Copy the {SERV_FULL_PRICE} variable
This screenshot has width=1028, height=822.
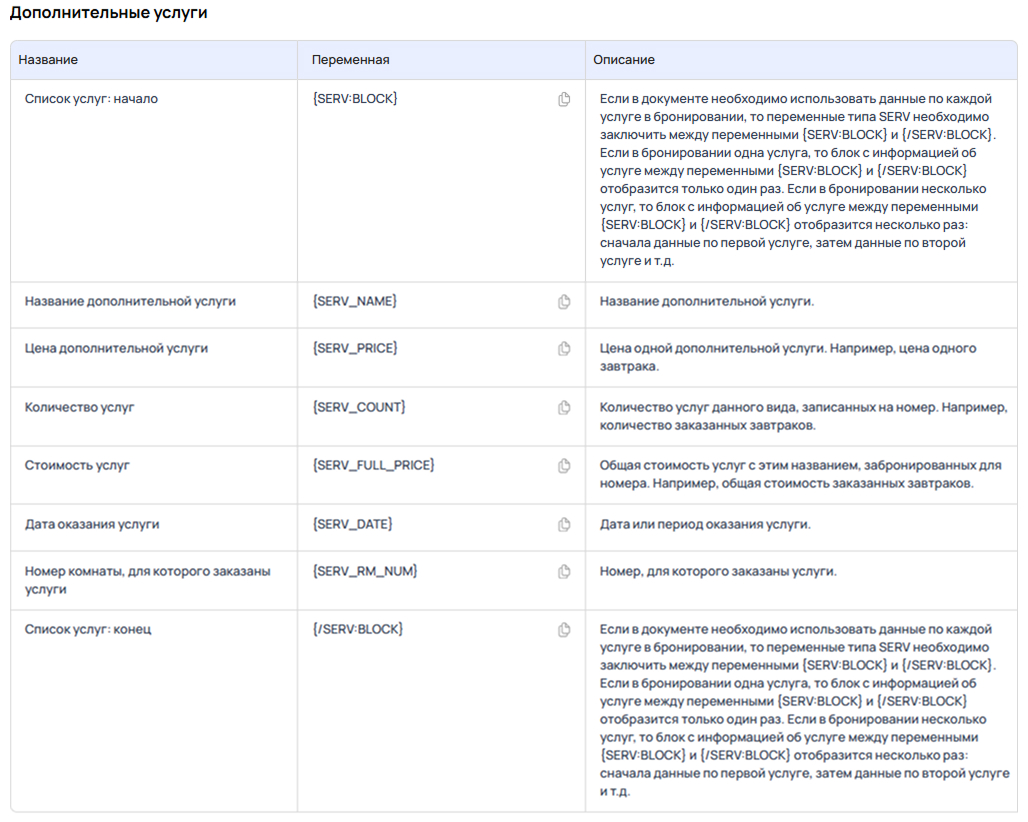pos(564,465)
